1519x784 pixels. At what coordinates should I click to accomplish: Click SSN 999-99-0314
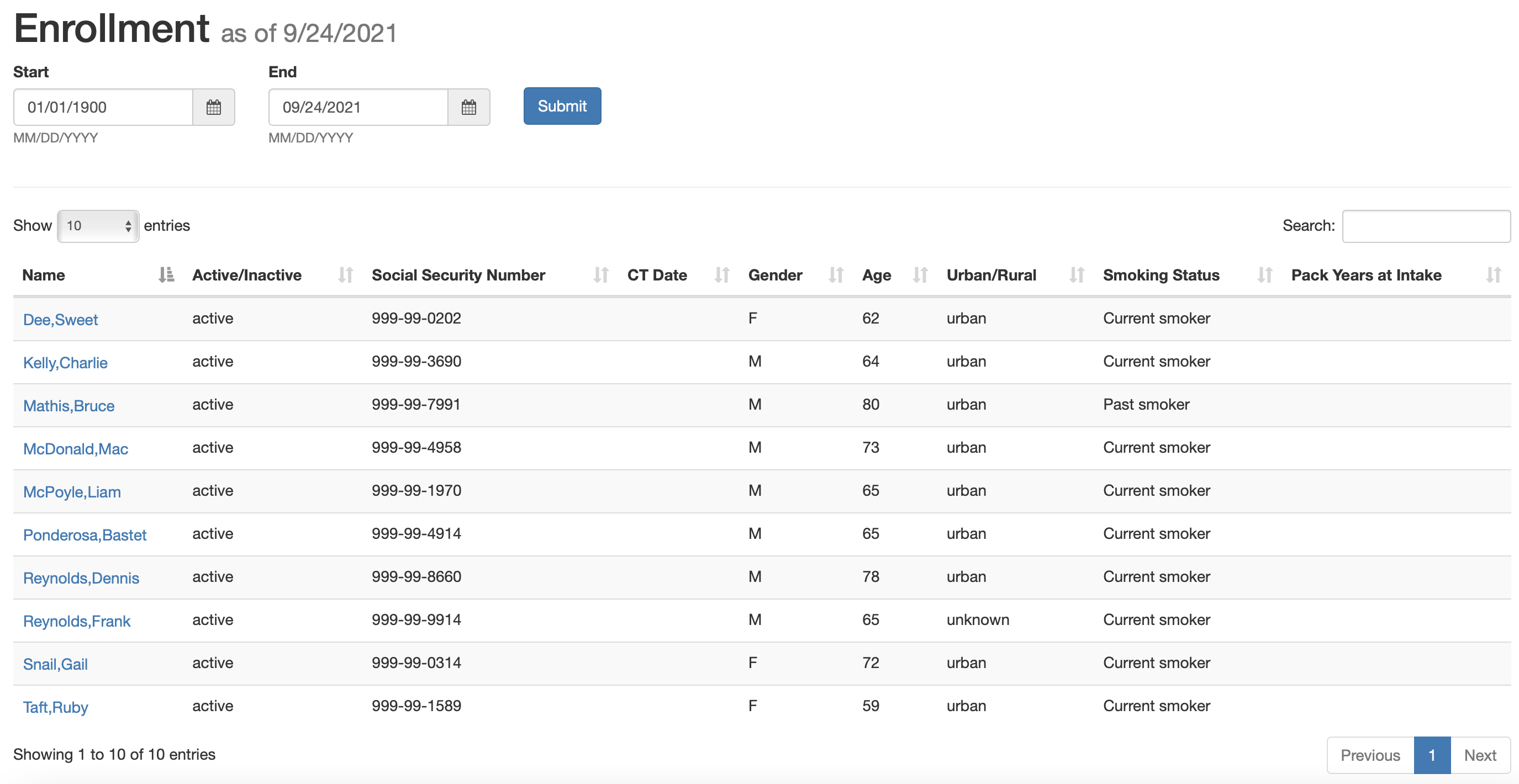pyautogui.click(x=416, y=663)
